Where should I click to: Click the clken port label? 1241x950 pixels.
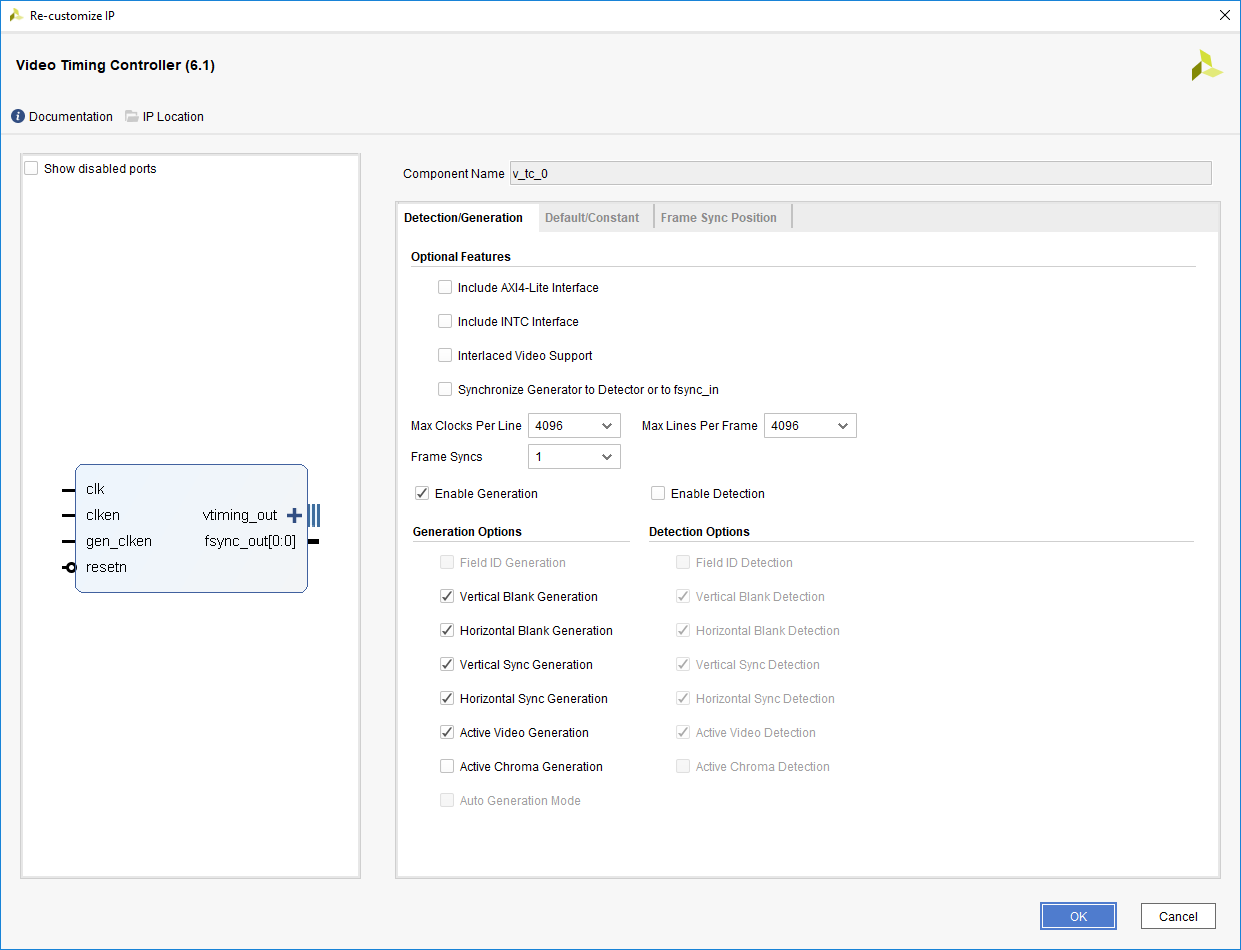click(103, 515)
